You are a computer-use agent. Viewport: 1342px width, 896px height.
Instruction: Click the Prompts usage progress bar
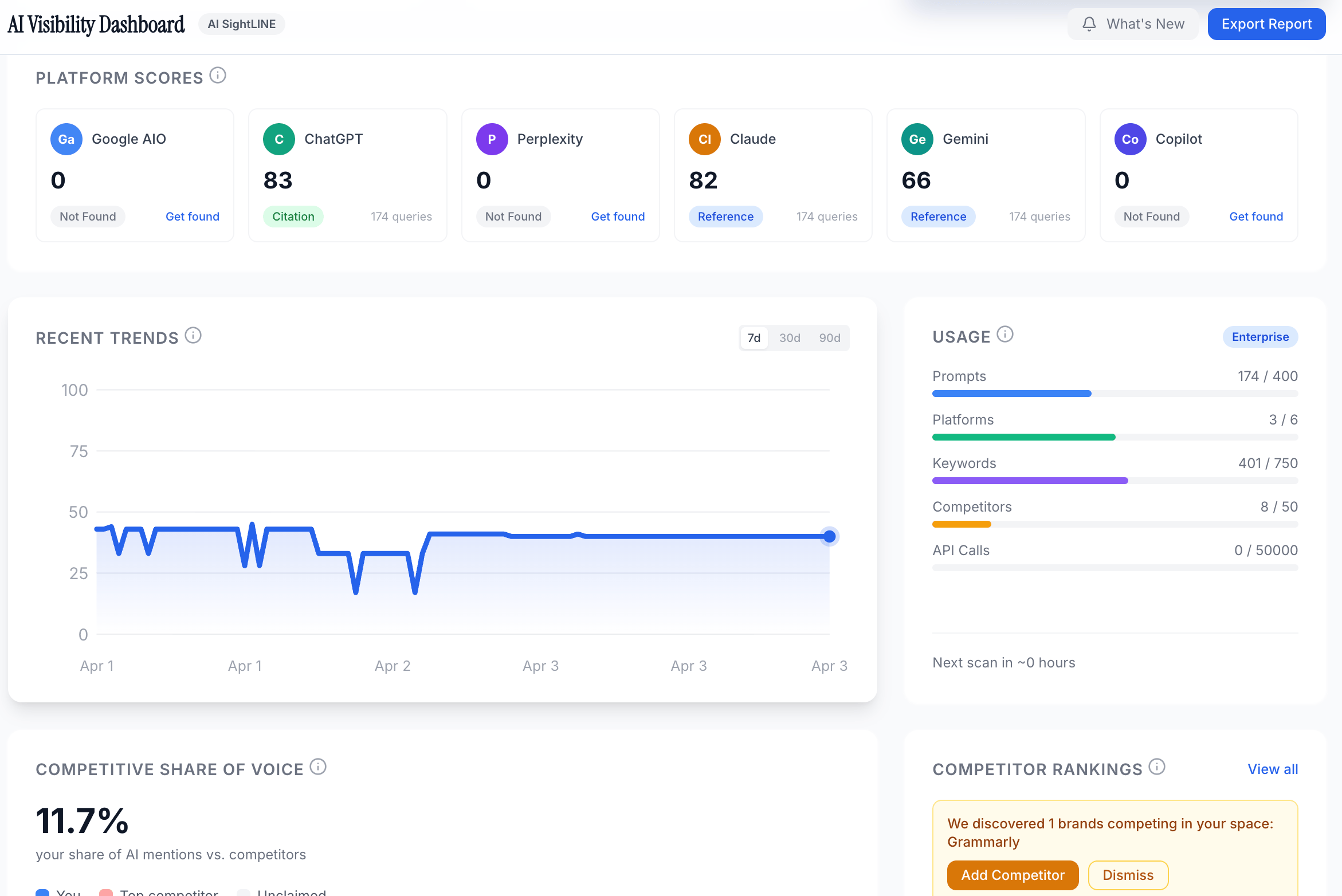click(x=1115, y=394)
